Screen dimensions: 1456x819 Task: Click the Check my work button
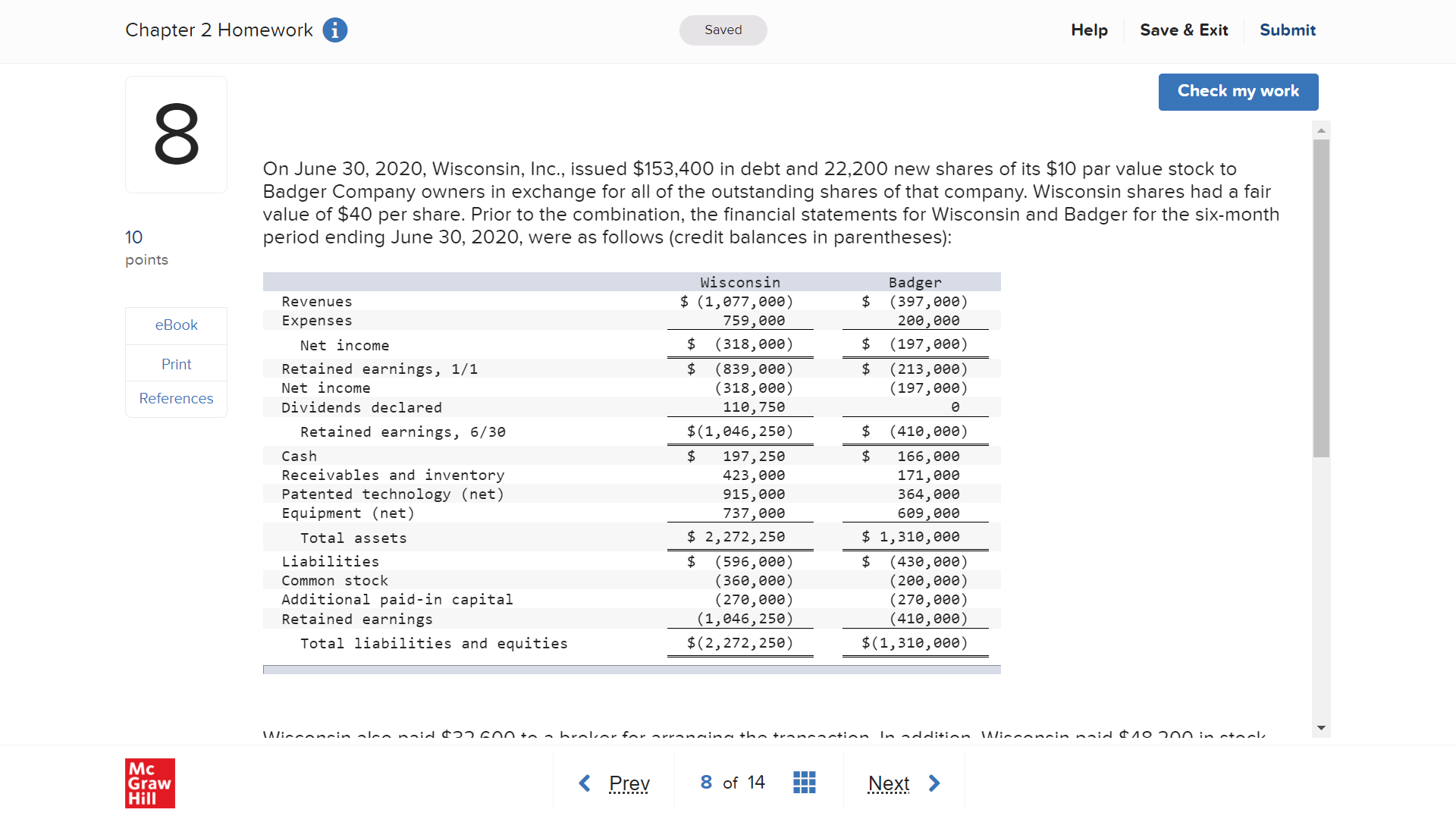pyautogui.click(x=1238, y=92)
